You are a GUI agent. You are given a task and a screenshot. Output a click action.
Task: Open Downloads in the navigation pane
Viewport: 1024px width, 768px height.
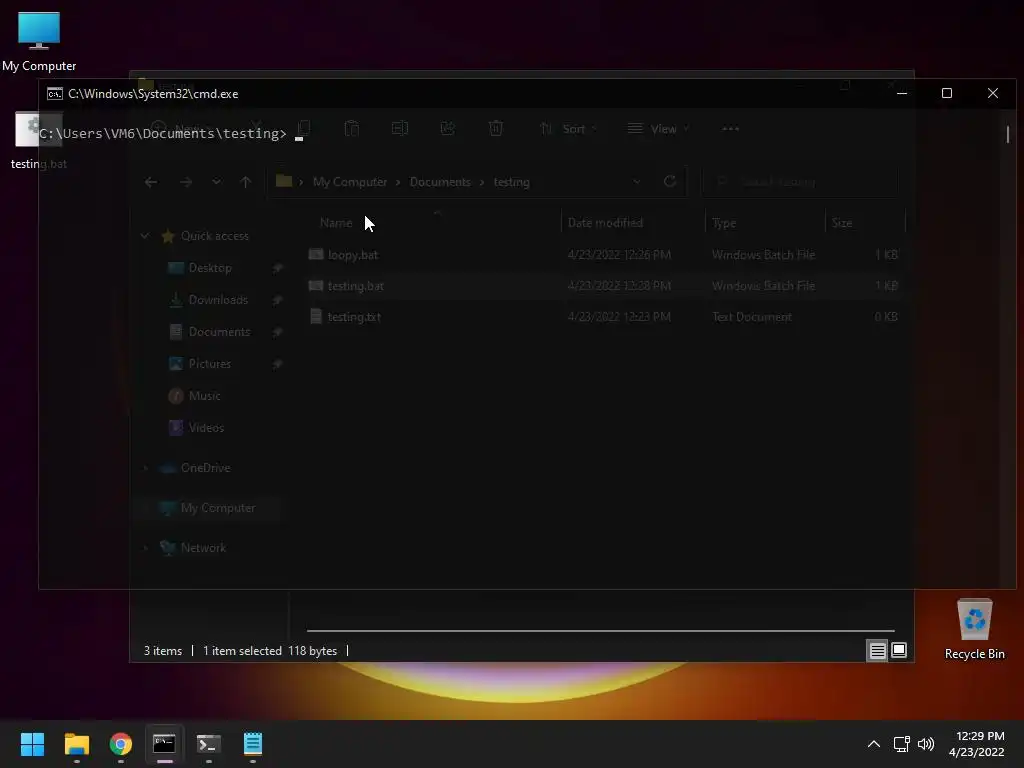pyautogui.click(x=218, y=300)
